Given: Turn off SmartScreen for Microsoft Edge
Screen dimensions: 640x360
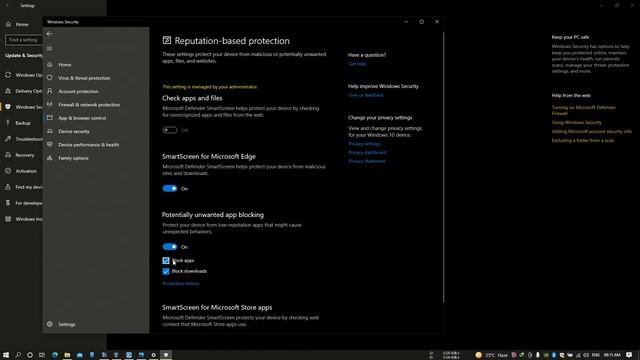Looking at the screenshot, I should (170, 189).
